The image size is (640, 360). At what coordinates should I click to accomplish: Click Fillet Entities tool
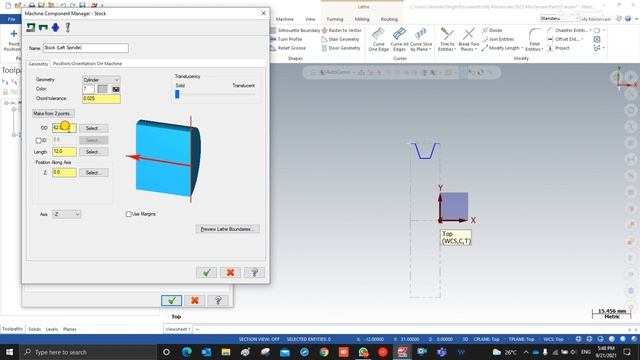click(534, 40)
